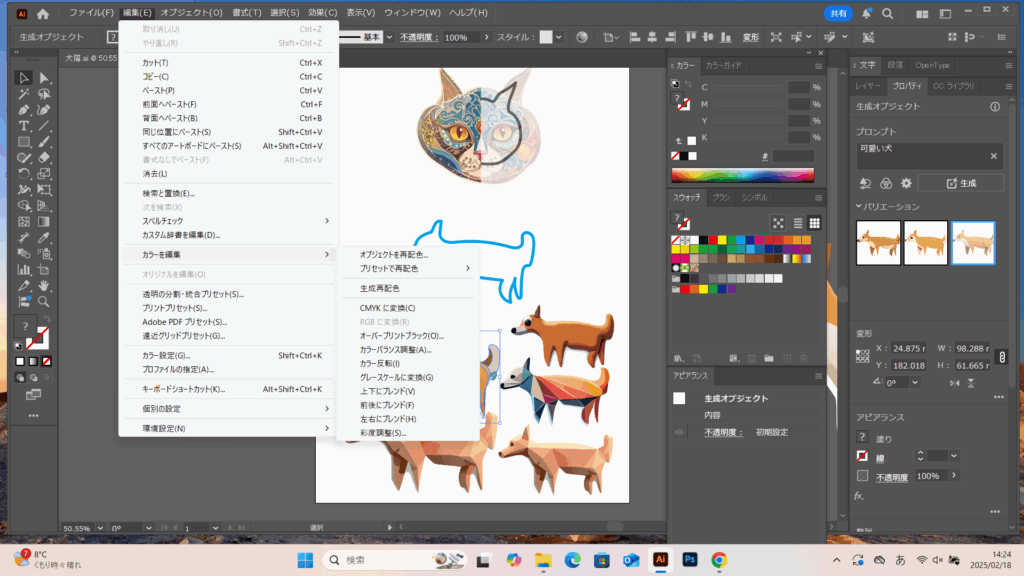Image resolution: width=1024 pixels, height=576 pixels.
Task: Collapse the バリエーション section
Action: tap(858, 207)
